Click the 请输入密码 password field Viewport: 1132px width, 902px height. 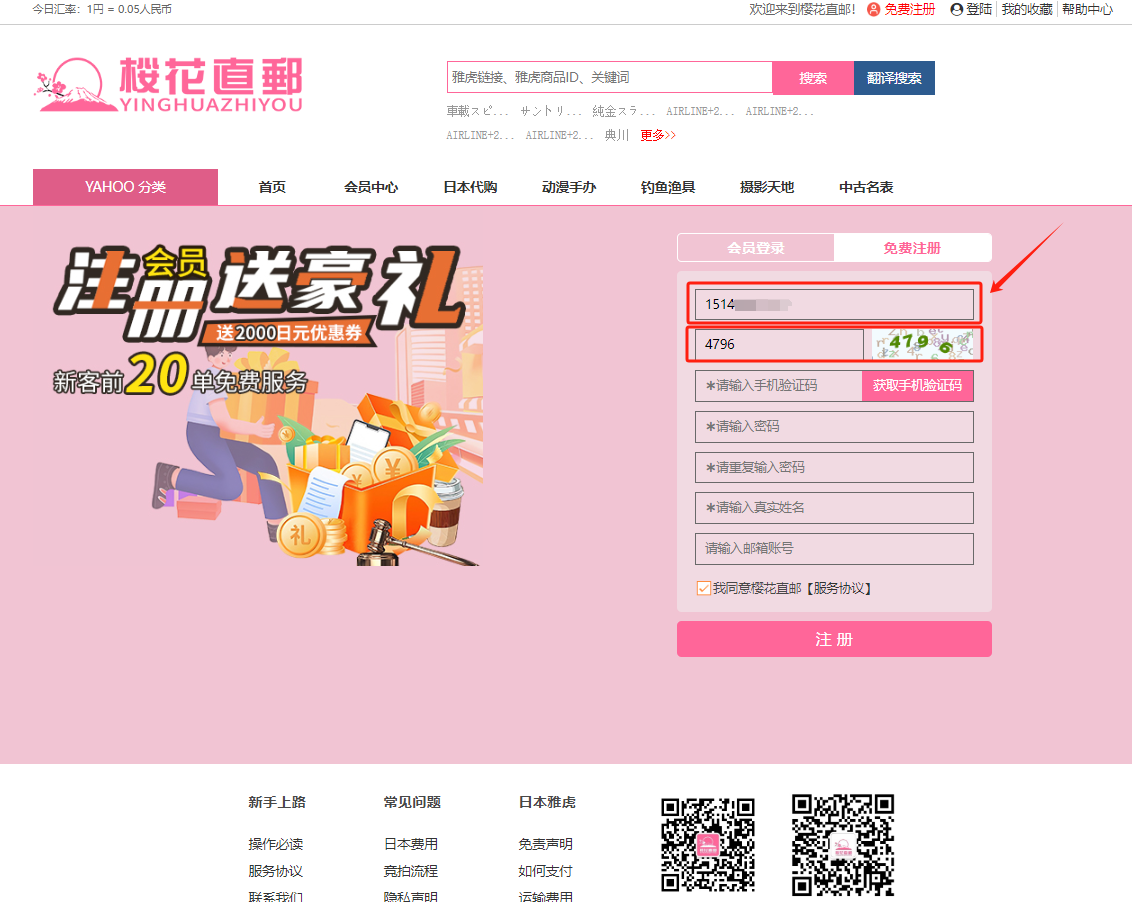[834, 426]
